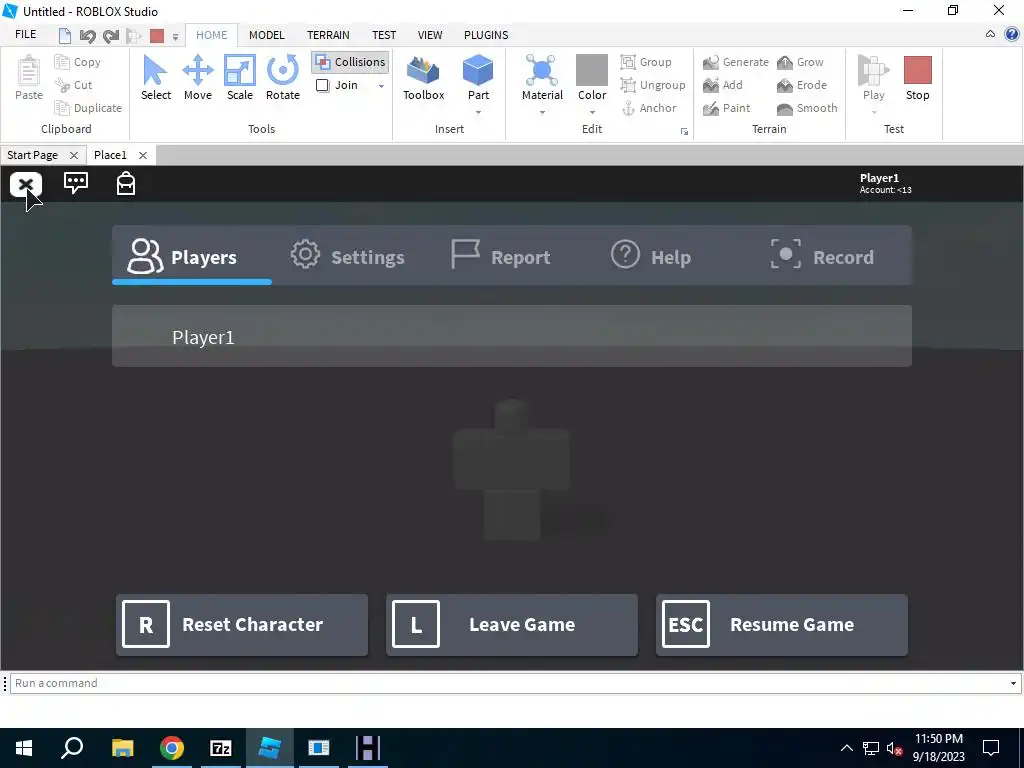Click the Resume Game button

782,624
